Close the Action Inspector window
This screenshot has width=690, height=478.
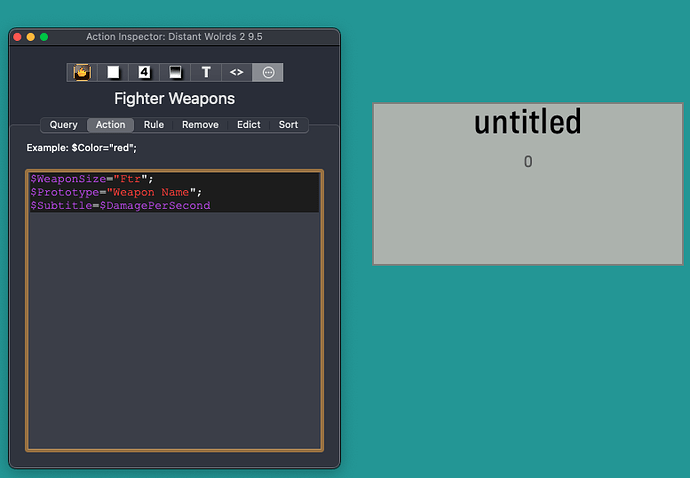click(x=18, y=37)
